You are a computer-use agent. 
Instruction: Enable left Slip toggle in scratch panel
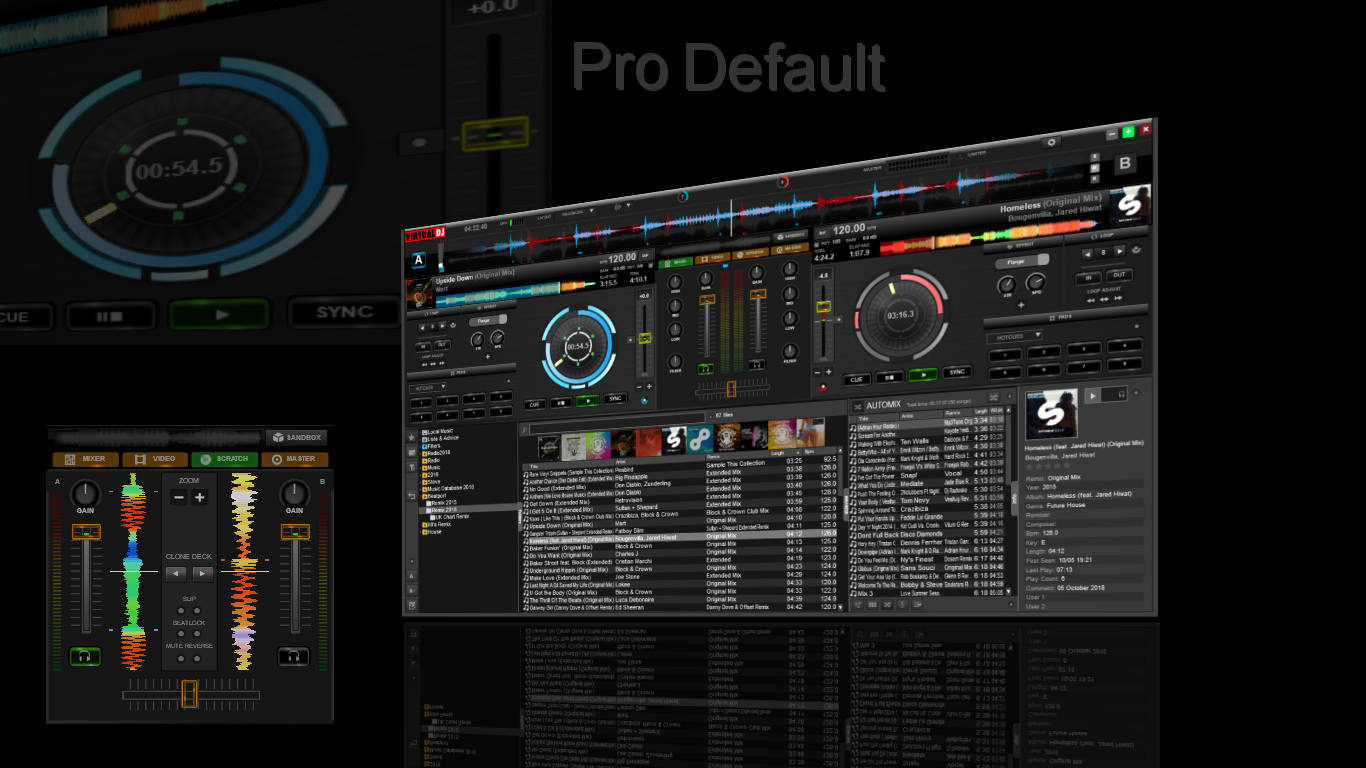181,611
